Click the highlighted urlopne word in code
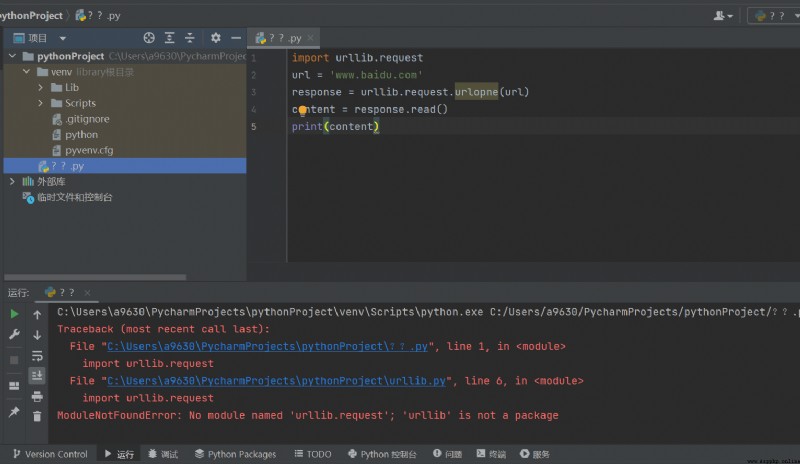Screen dimensions: 800x464 (x=476, y=92)
